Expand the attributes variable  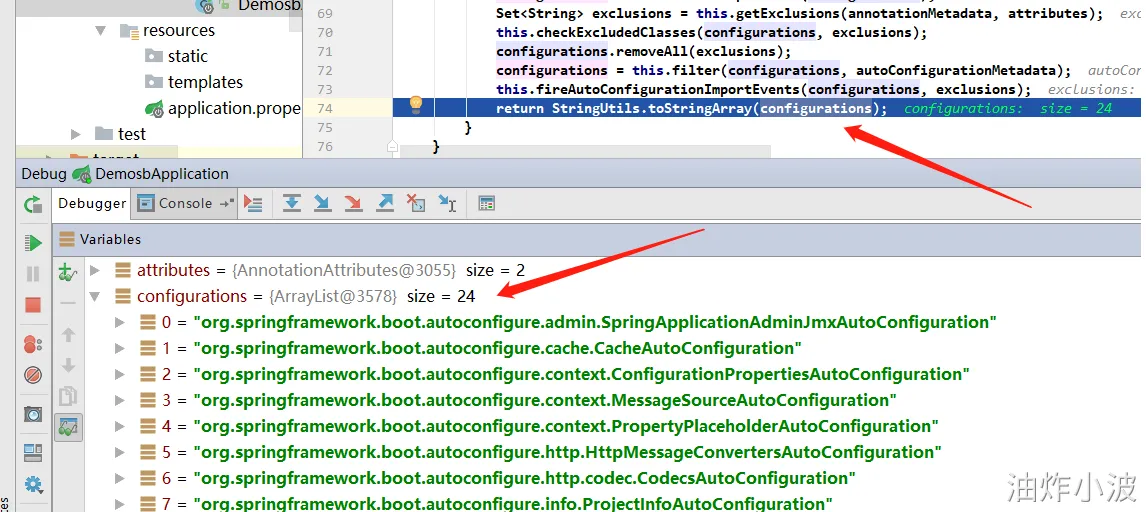coord(94,270)
